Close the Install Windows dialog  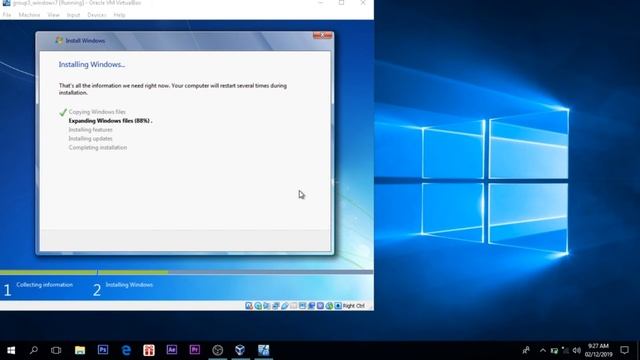[x=322, y=36]
